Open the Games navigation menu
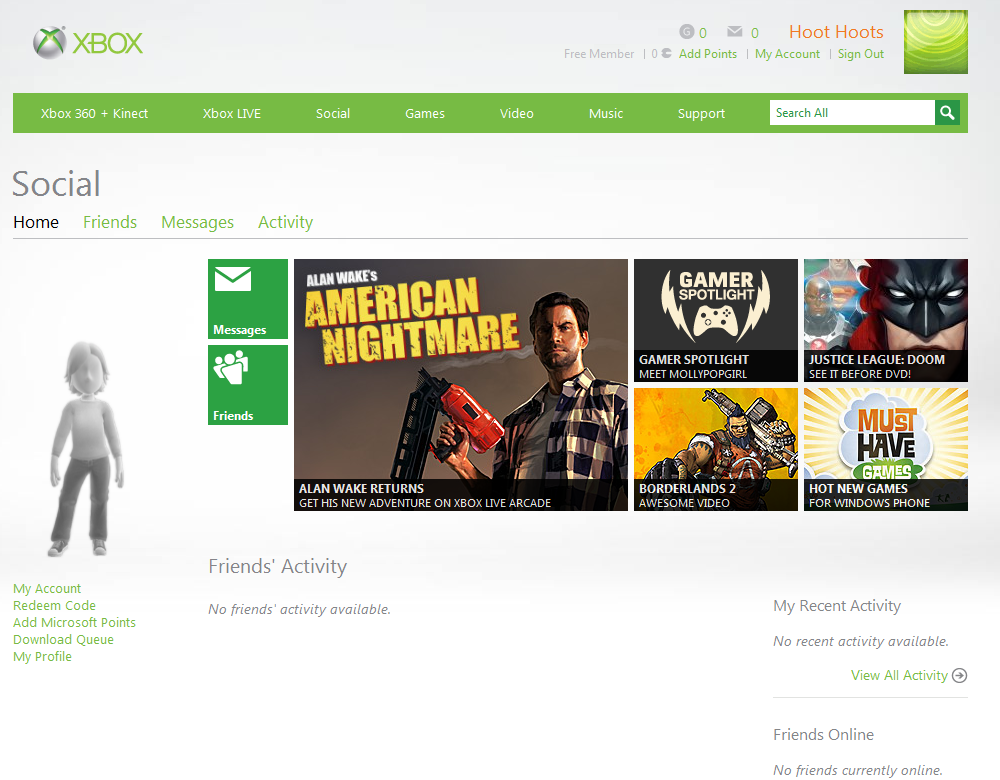The height and width of the screenshot is (780, 1000). click(x=425, y=114)
